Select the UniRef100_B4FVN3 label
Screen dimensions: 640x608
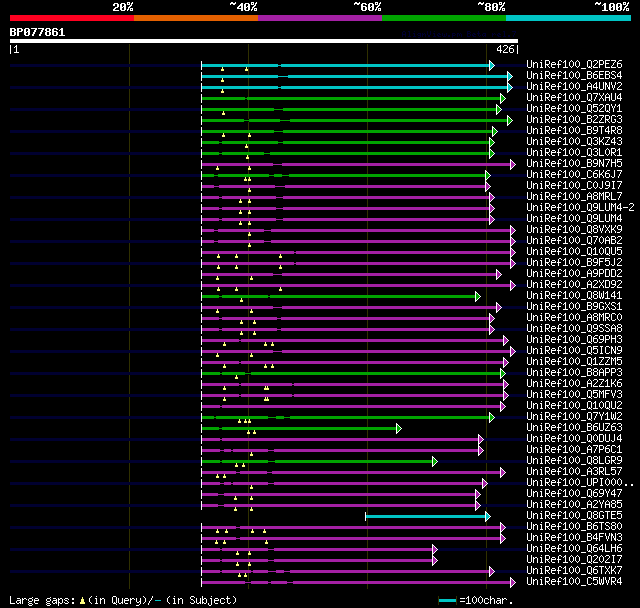tap(574, 538)
